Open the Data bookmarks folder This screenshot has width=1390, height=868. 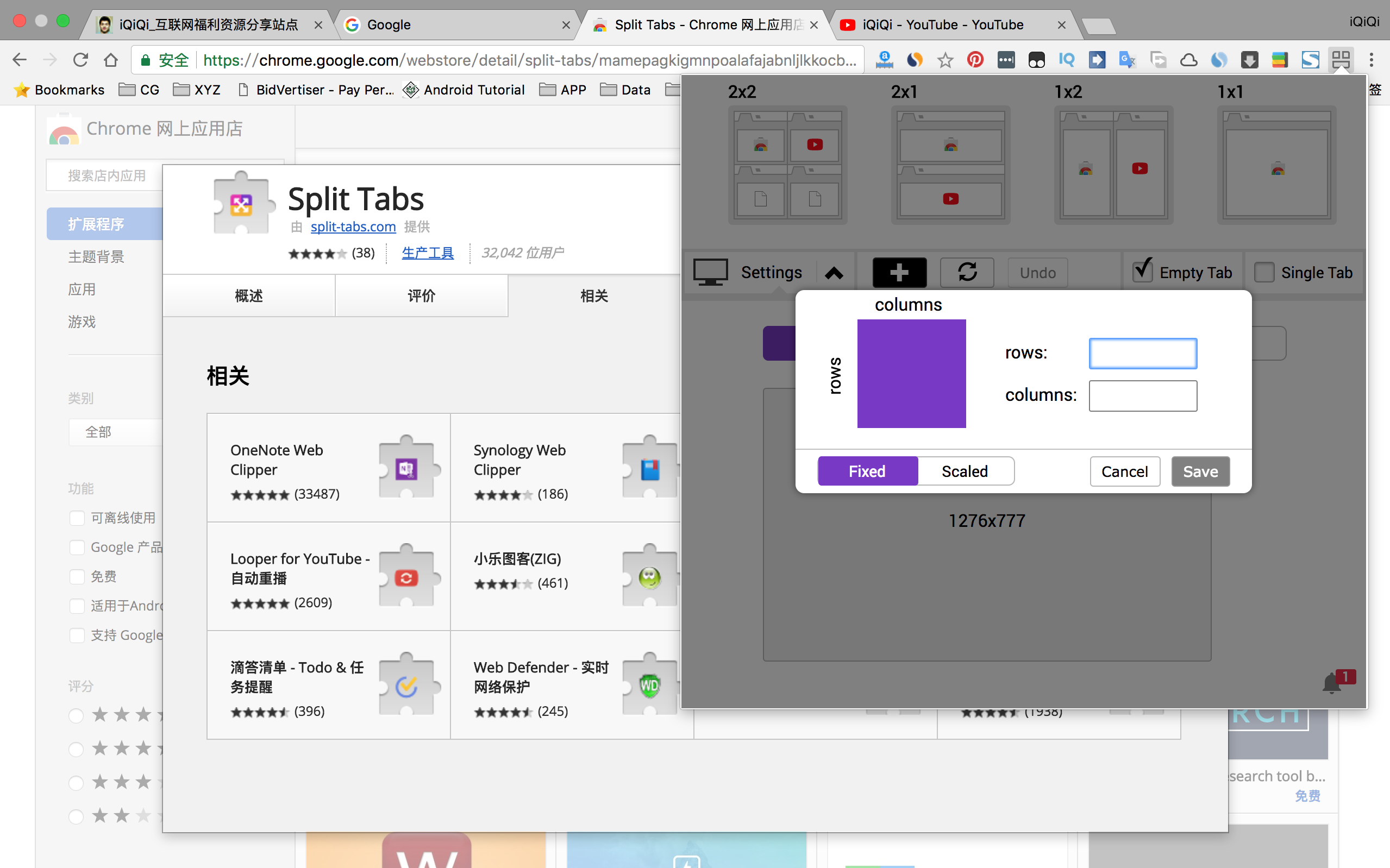(625, 90)
